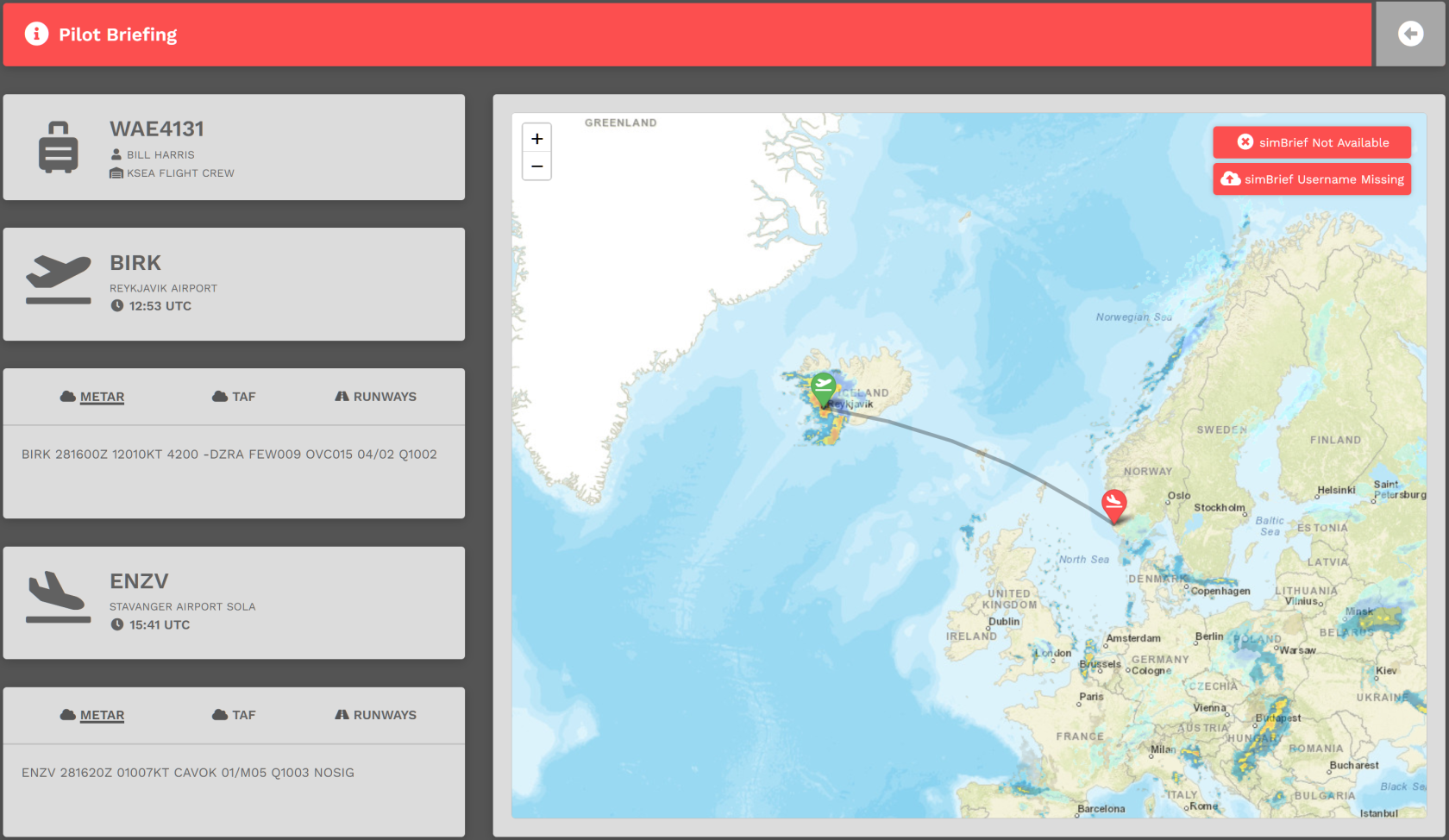This screenshot has width=1449, height=840.
Task: Click the Paris label on the map
Action: pos(1091,696)
